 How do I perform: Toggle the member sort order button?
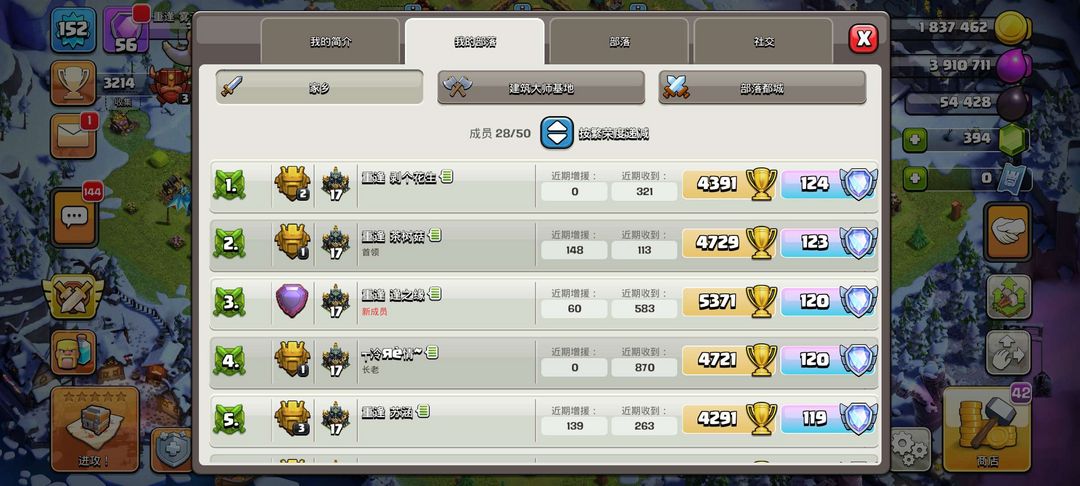[x=557, y=133]
